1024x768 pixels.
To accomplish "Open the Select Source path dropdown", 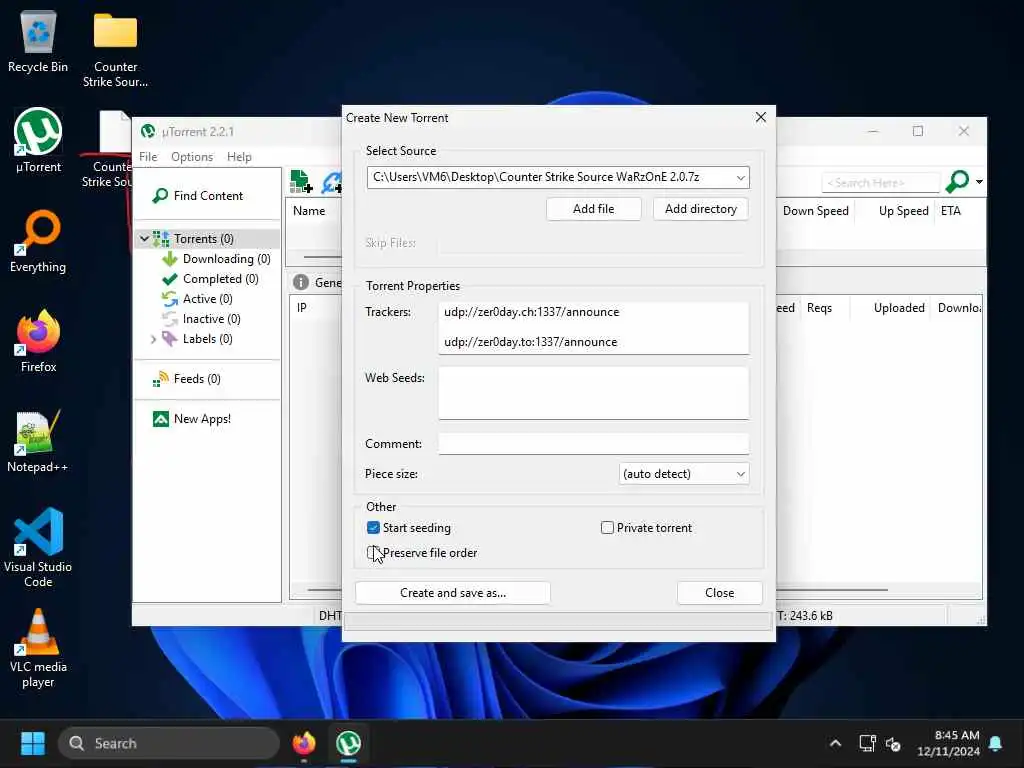I will (741, 178).
